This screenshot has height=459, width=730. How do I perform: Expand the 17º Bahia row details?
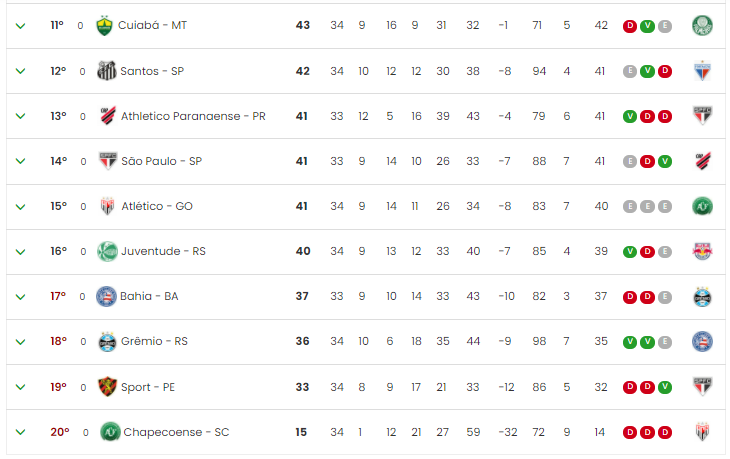[20, 297]
